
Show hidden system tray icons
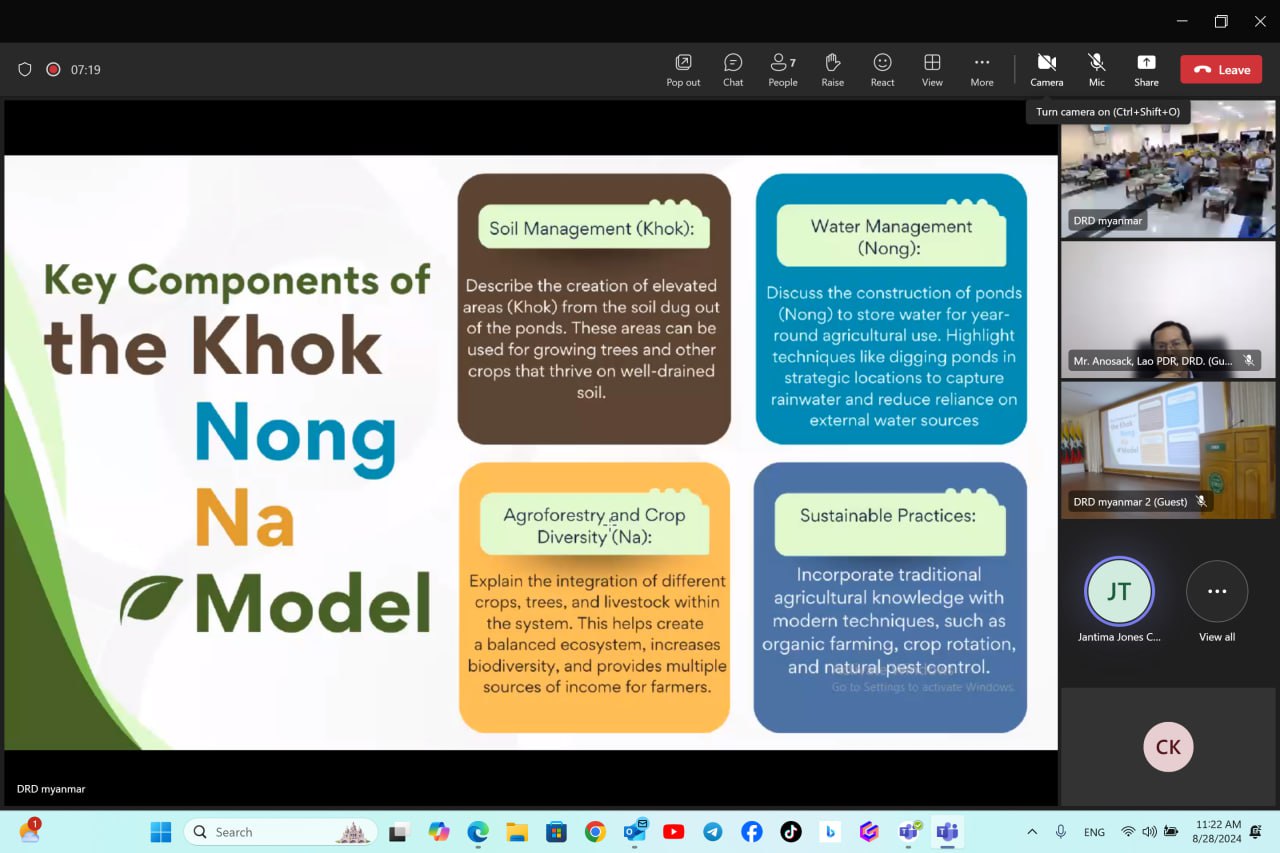(x=1032, y=832)
